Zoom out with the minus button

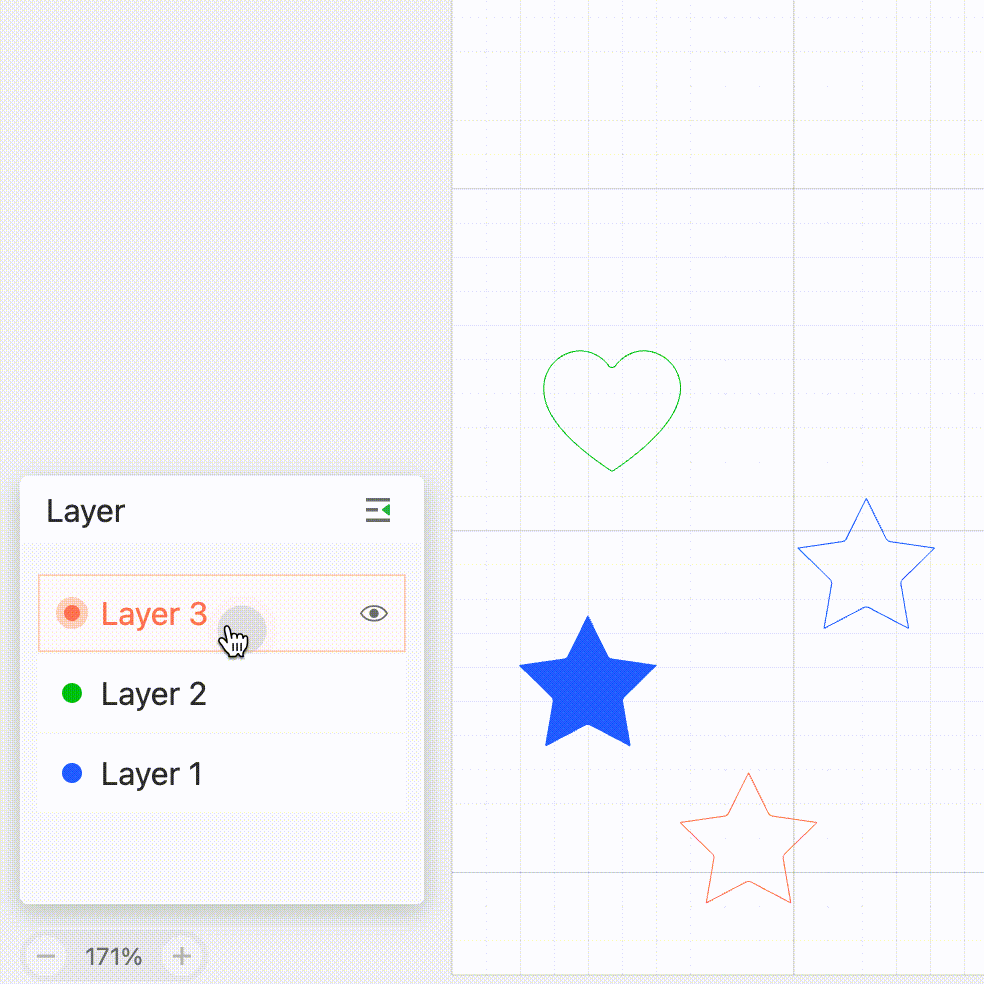click(46, 956)
